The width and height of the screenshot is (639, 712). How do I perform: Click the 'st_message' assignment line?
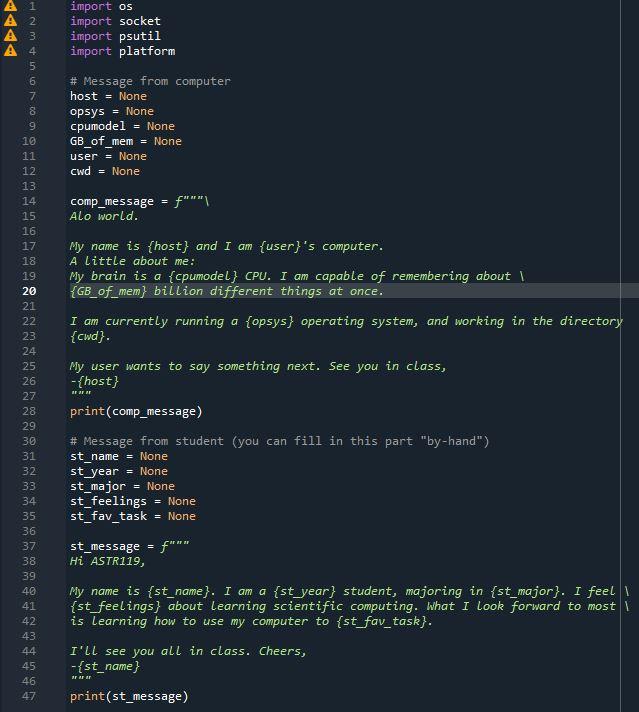point(129,546)
